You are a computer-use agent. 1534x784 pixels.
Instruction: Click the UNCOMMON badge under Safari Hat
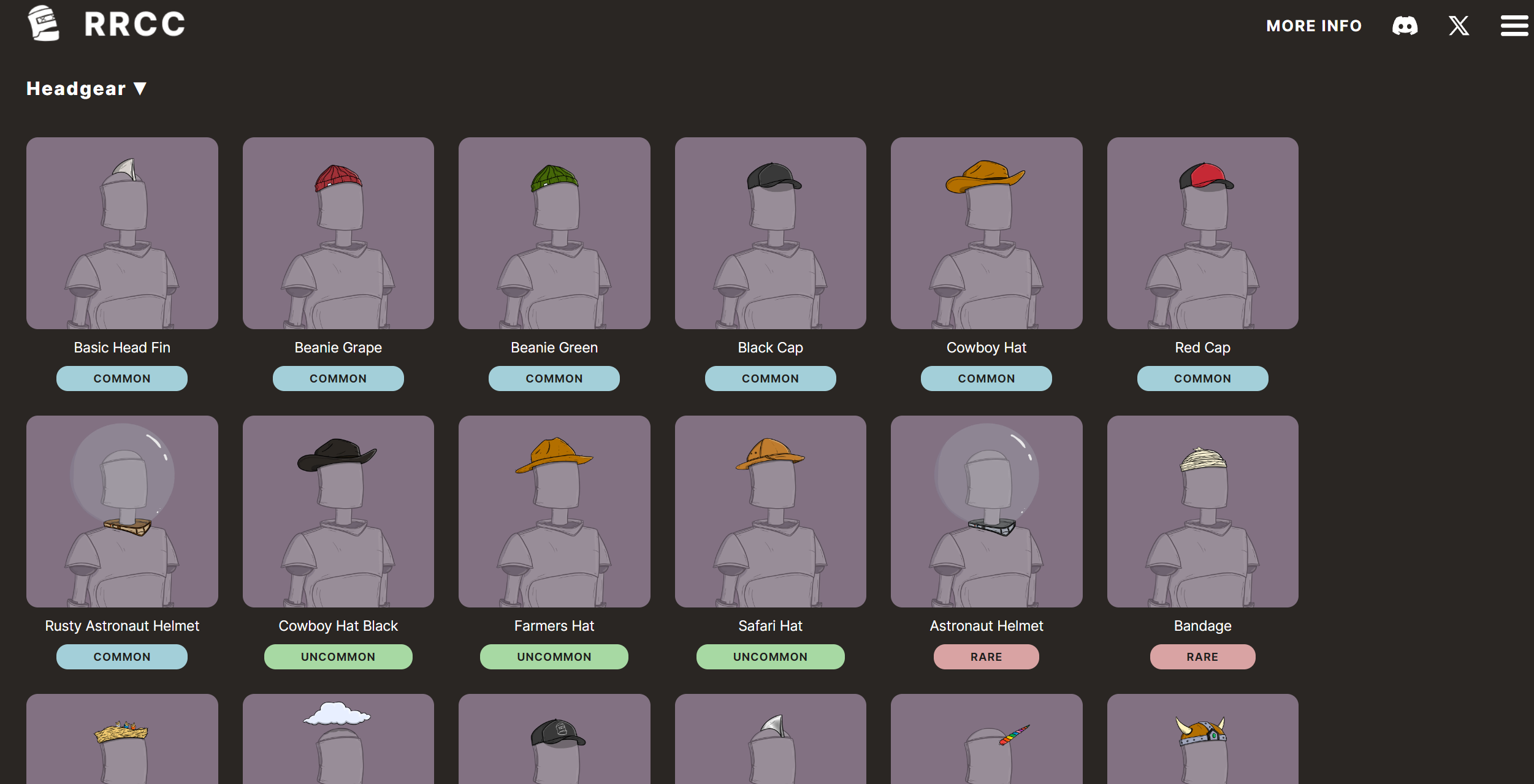pyautogui.click(x=771, y=657)
